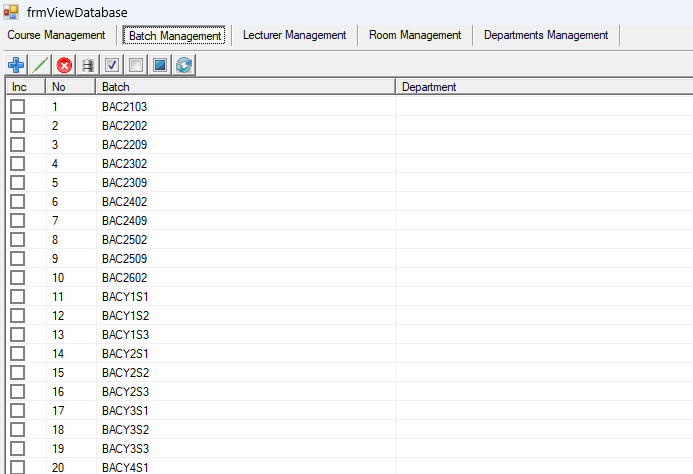Click the blue plus Add batch icon
693x474 pixels.
16,65
